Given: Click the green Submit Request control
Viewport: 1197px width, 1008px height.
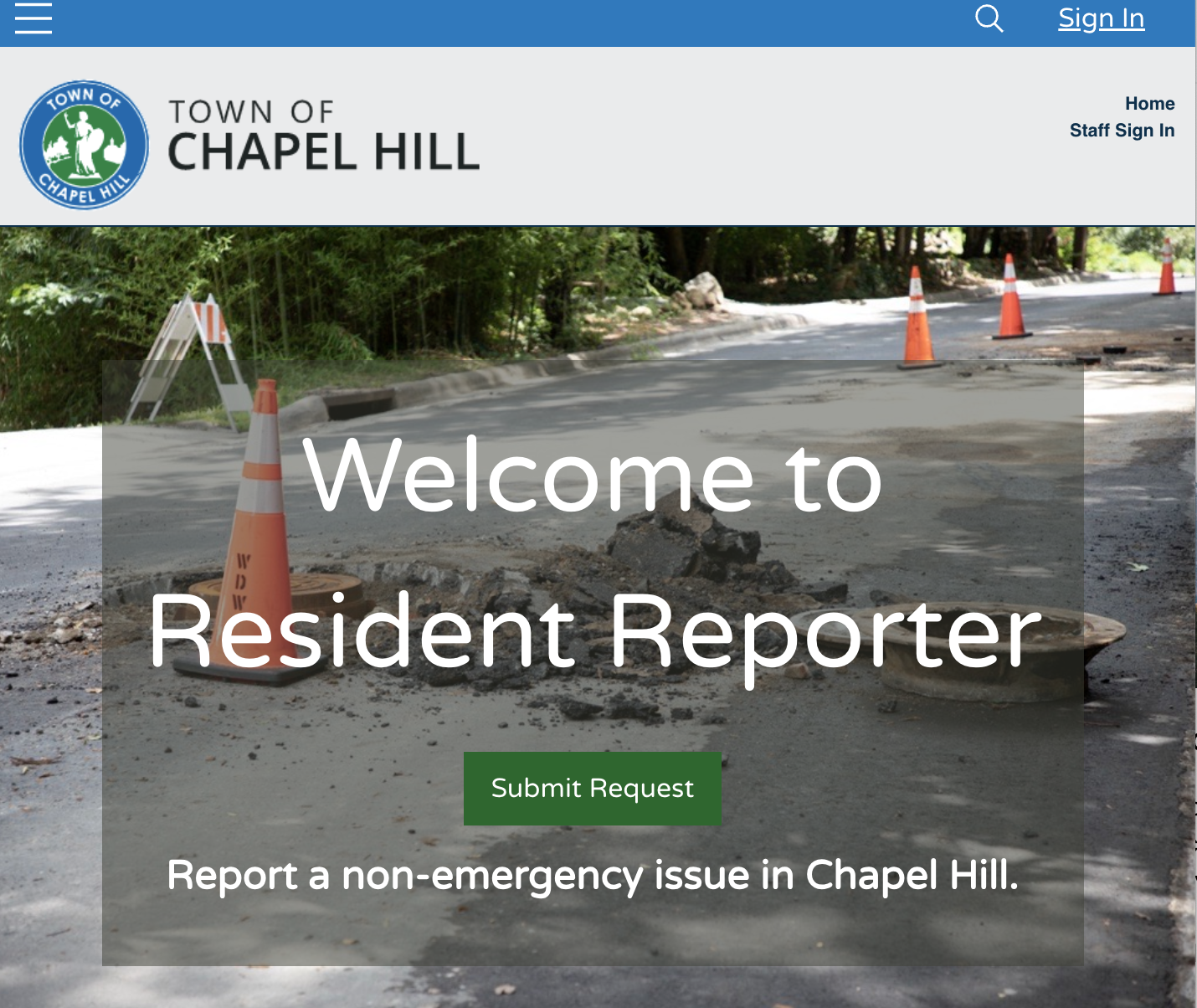Looking at the screenshot, I should click(x=592, y=788).
